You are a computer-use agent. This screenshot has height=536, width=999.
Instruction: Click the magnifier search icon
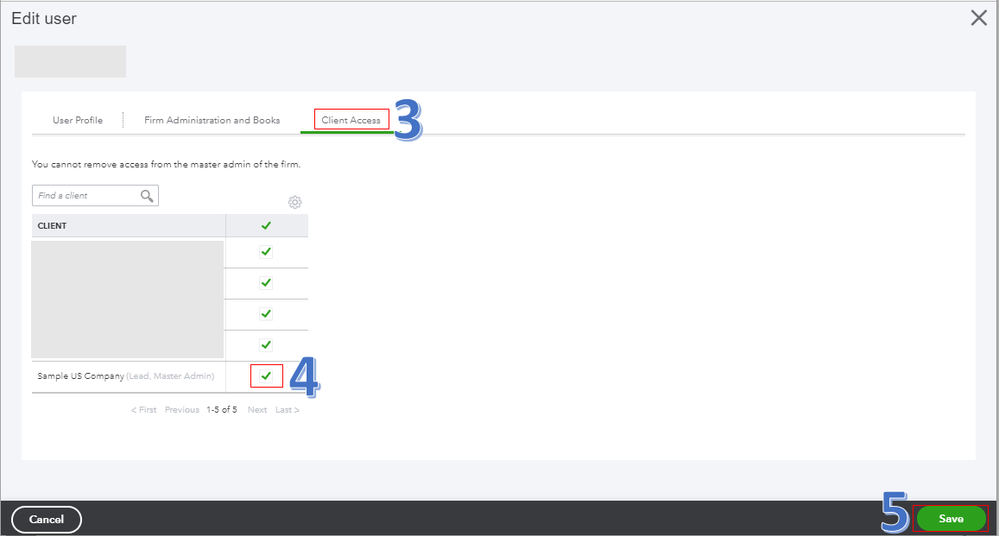(x=147, y=196)
